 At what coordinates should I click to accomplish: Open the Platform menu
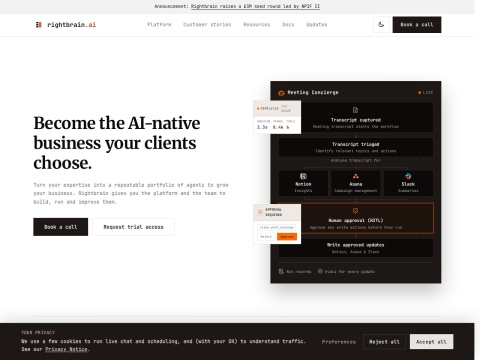[159, 25]
